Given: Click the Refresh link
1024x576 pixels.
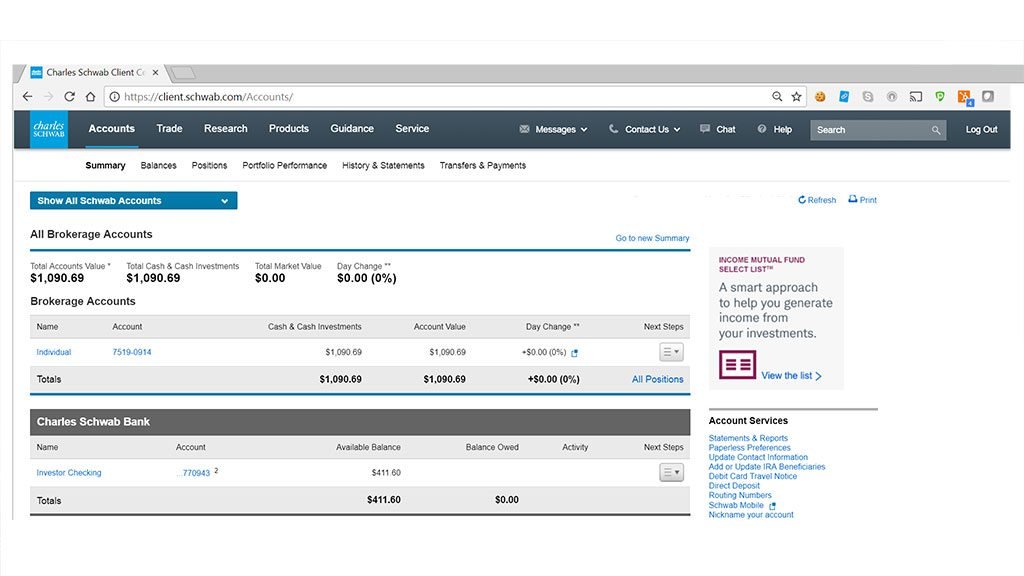Looking at the screenshot, I should pyautogui.click(x=817, y=200).
